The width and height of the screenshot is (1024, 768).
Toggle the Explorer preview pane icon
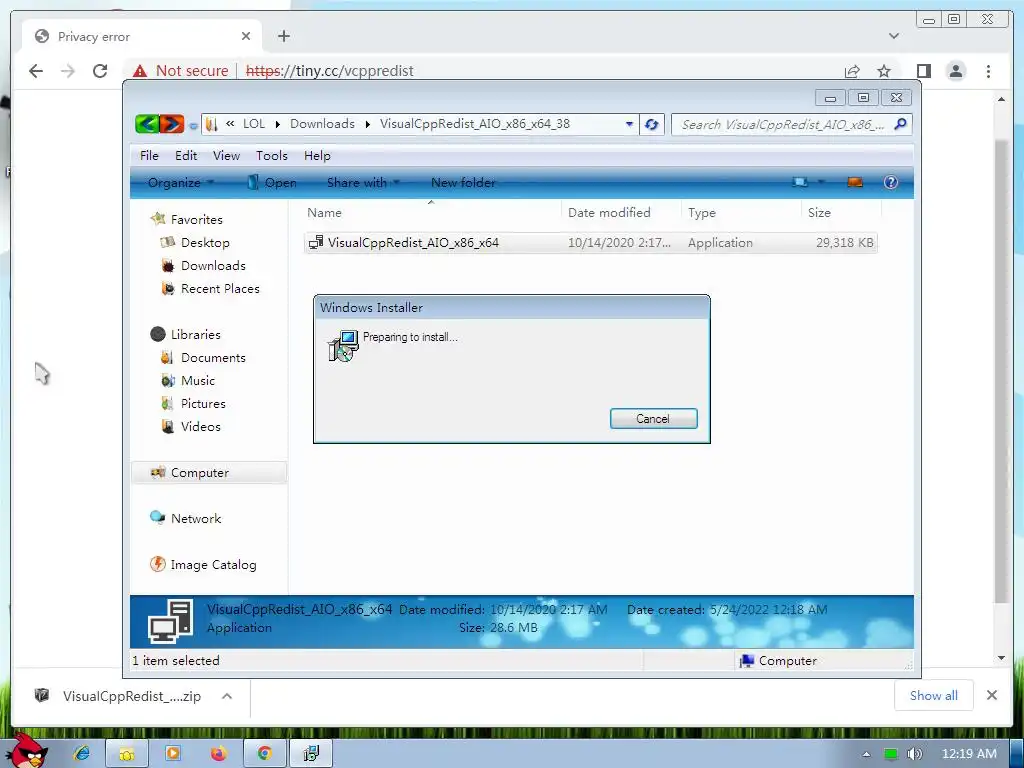pyautogui.click(x=855, y=182)
